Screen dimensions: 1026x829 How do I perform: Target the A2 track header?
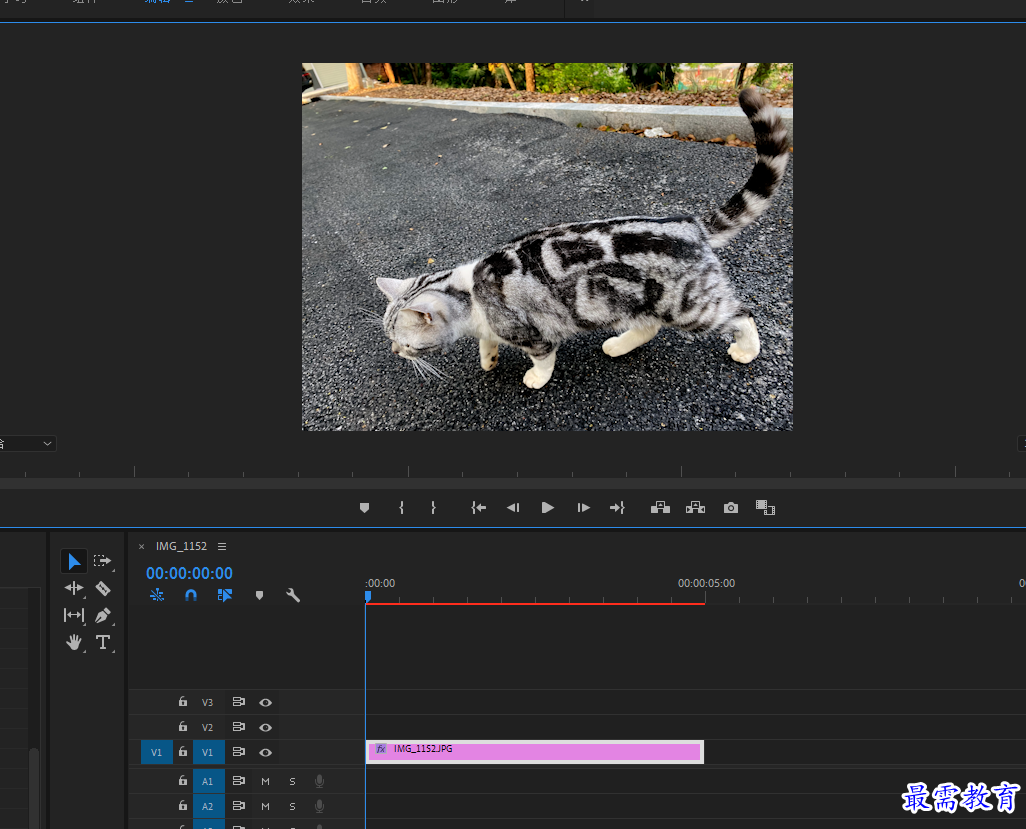coord(208,806)
